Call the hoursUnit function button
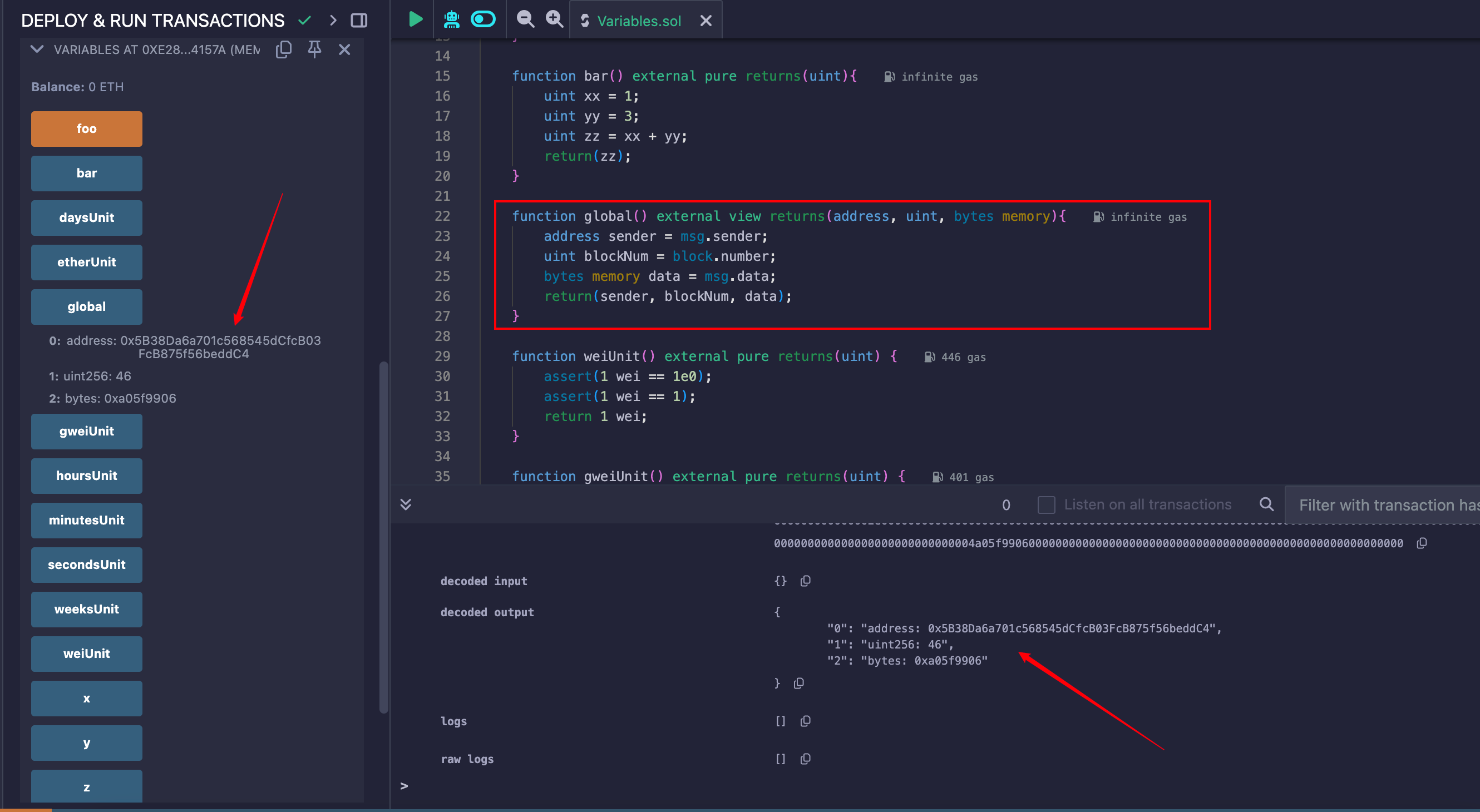Screen dimensions: 1480x812 (x=87, y=476)
